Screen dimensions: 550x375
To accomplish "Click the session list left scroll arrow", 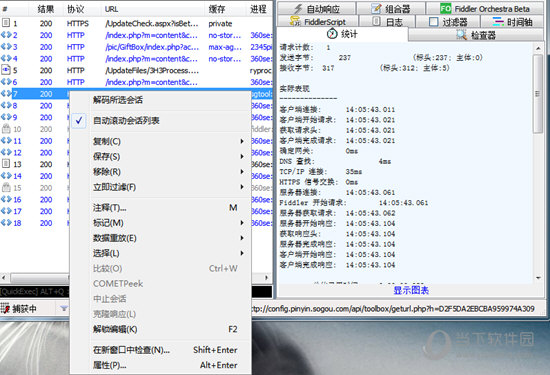I will [4, 277].
